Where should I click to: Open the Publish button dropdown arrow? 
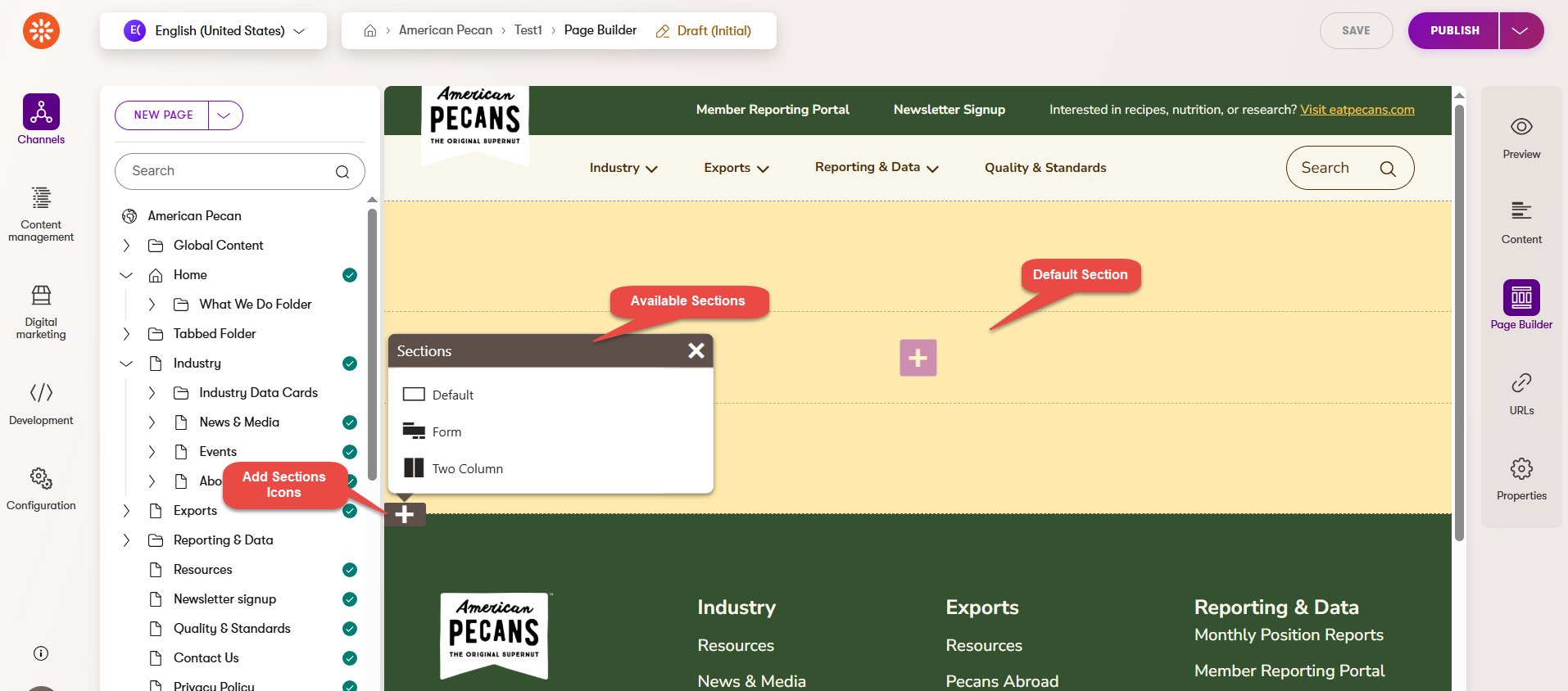pyautogui.click(x=1520, y=31)
